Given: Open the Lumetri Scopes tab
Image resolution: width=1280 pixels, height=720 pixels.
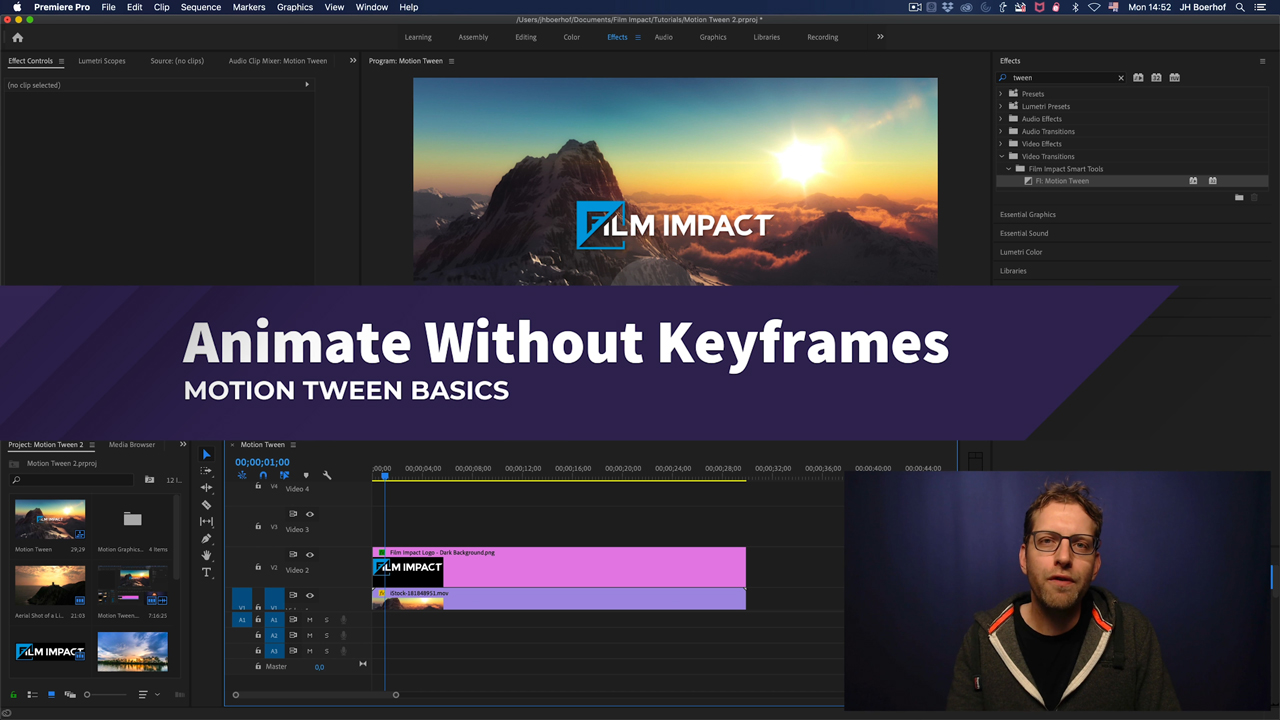Looking at the screenshot, I should [x=102, y=61].
